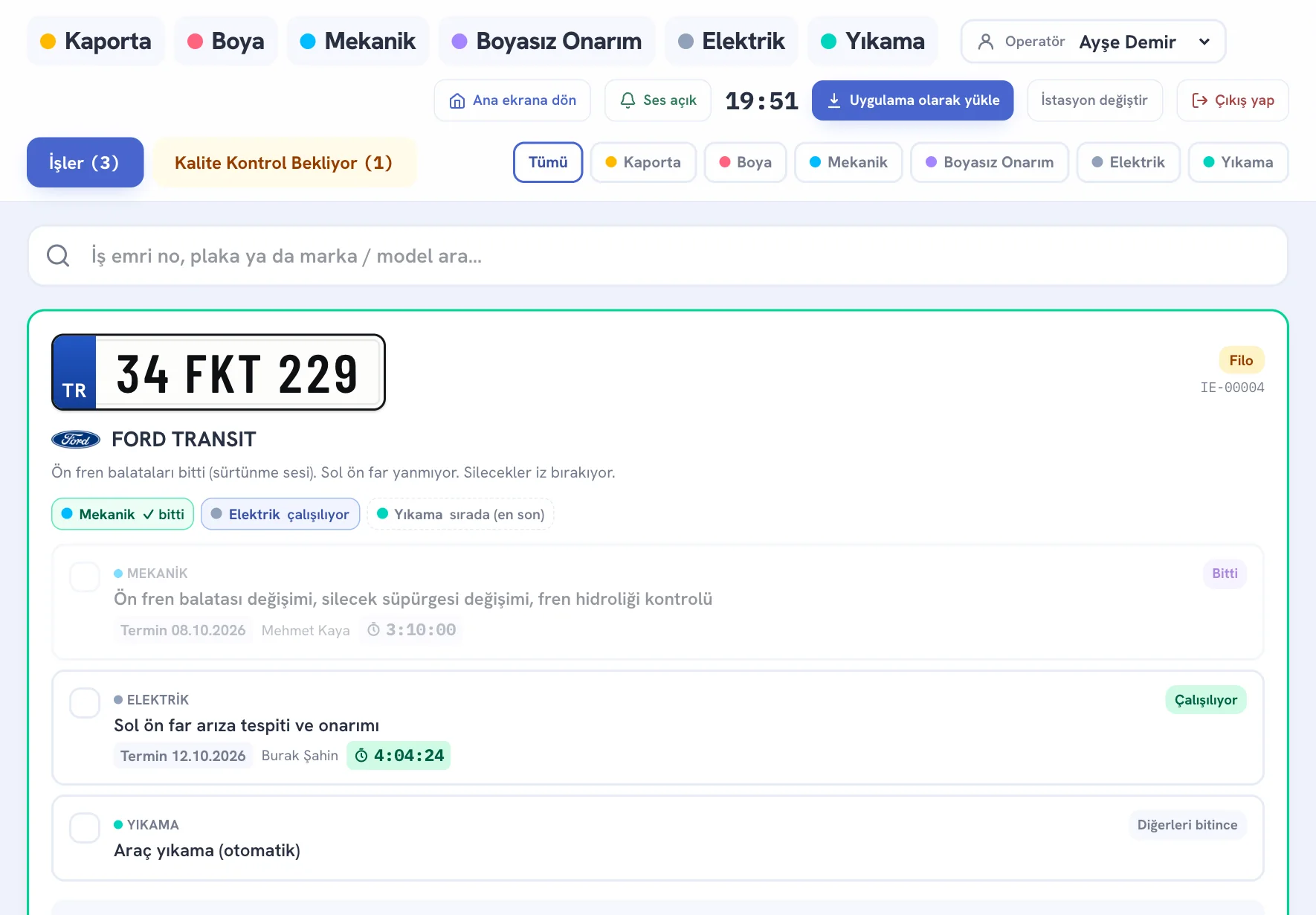Click the Bitti status badge

tap(1225, 574)
